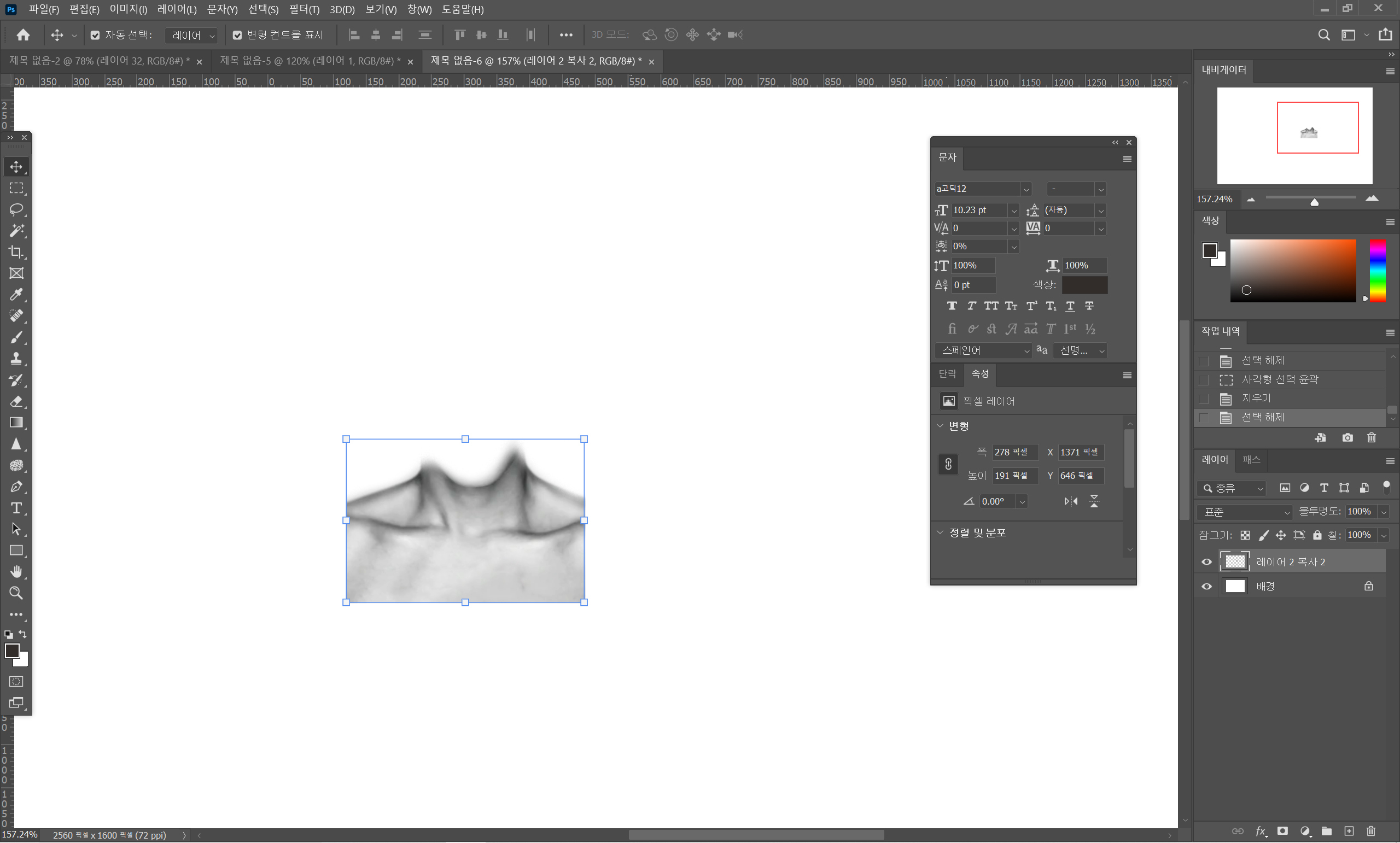Select the Eyedropper tool
The image size is (1400, 843).
[x=16, y=294]
